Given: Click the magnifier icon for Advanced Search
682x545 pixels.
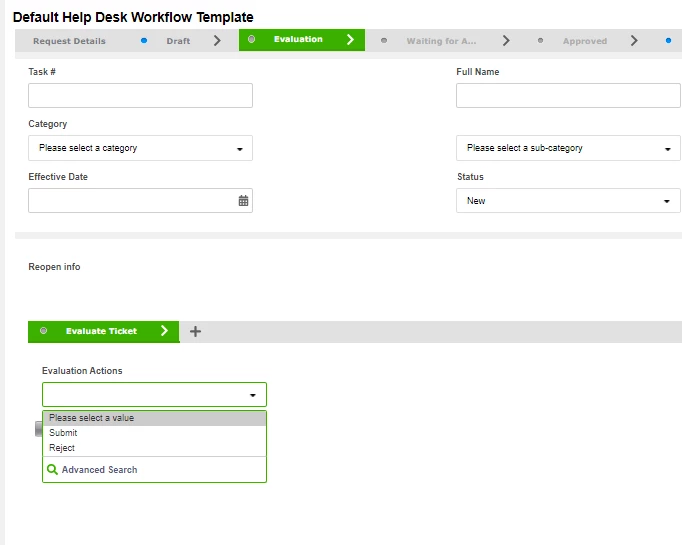Looking at the screenshot, I should tap(53, 469).
